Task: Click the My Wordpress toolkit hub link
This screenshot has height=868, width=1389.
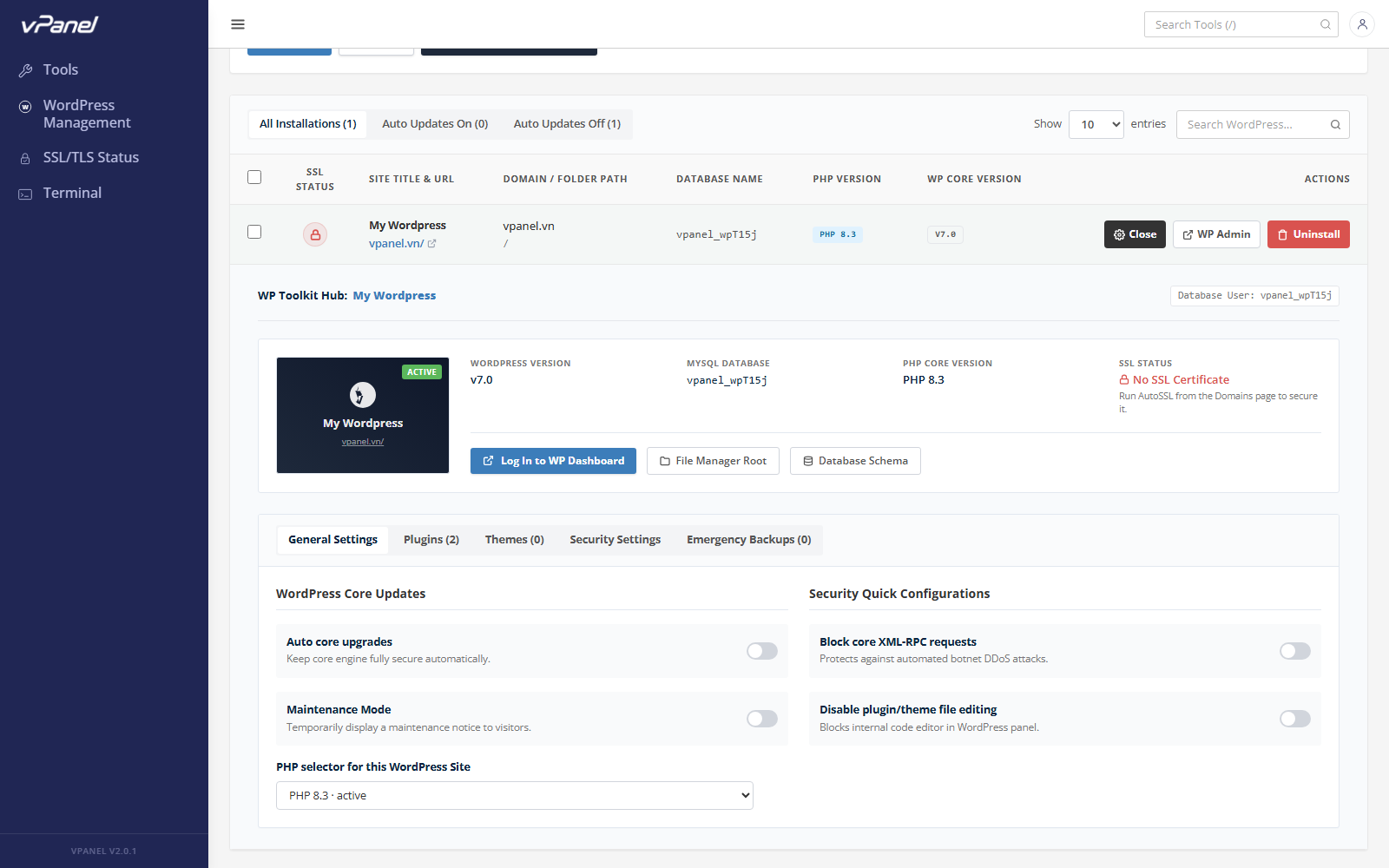Action: pyautogui.click(x=394, y=296)
